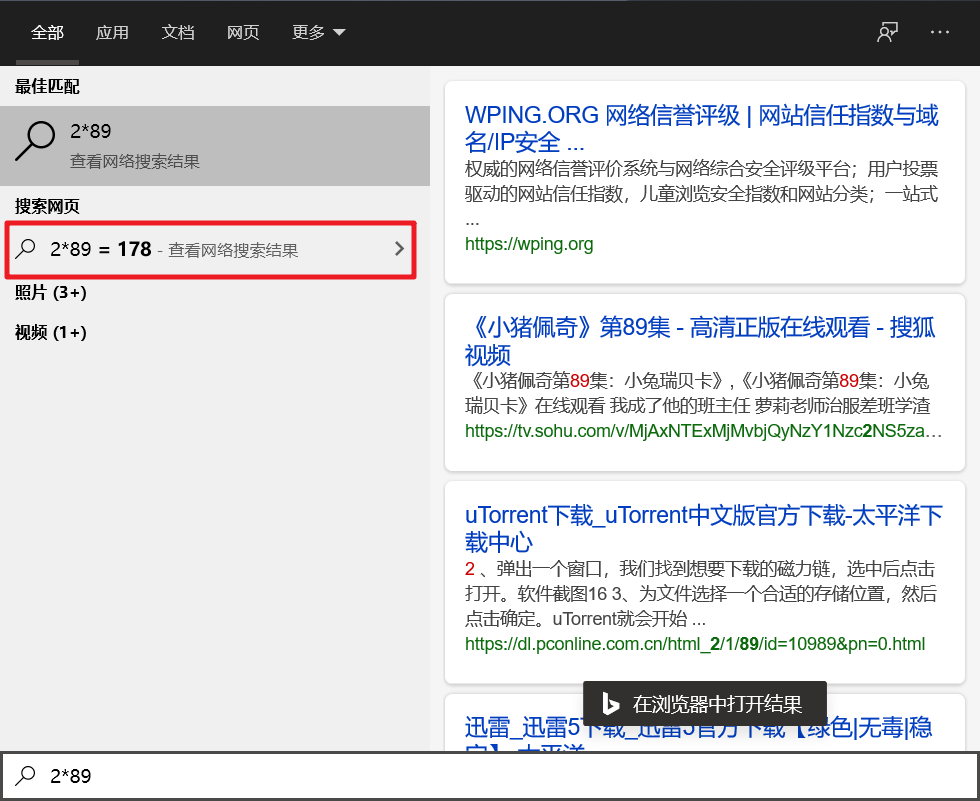Expand the arrow next to 2*89 = 178
This screenshot has height=801, width=980.
[399, 249]
